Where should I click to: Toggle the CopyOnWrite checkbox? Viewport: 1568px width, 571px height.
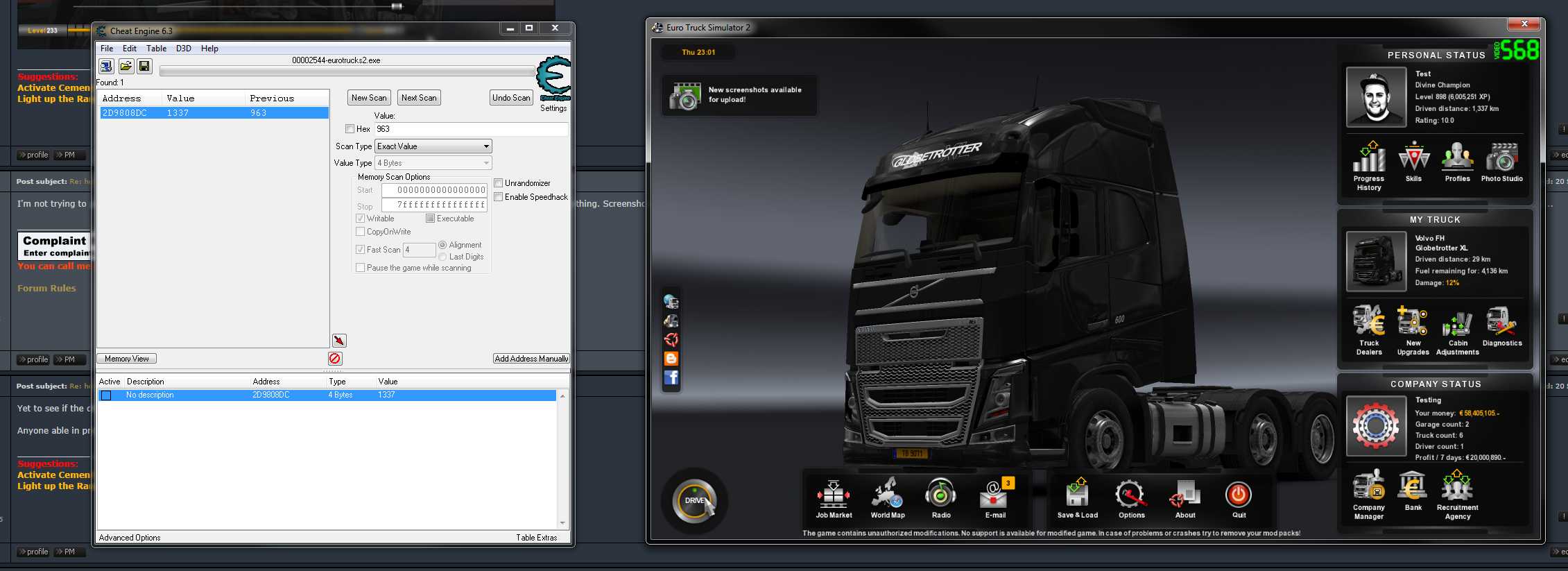pos(360,232)
